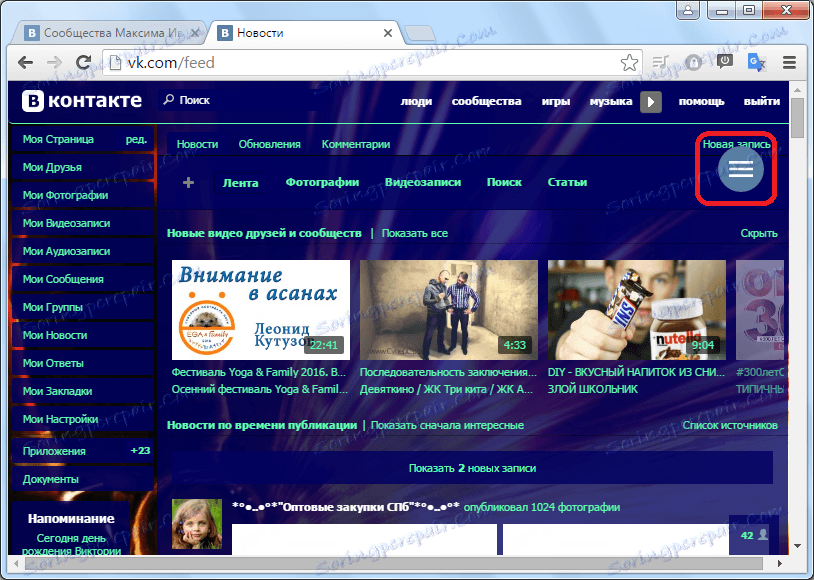Open Приложения in sidebar
The image size is (814, 580).
[83, 451]
